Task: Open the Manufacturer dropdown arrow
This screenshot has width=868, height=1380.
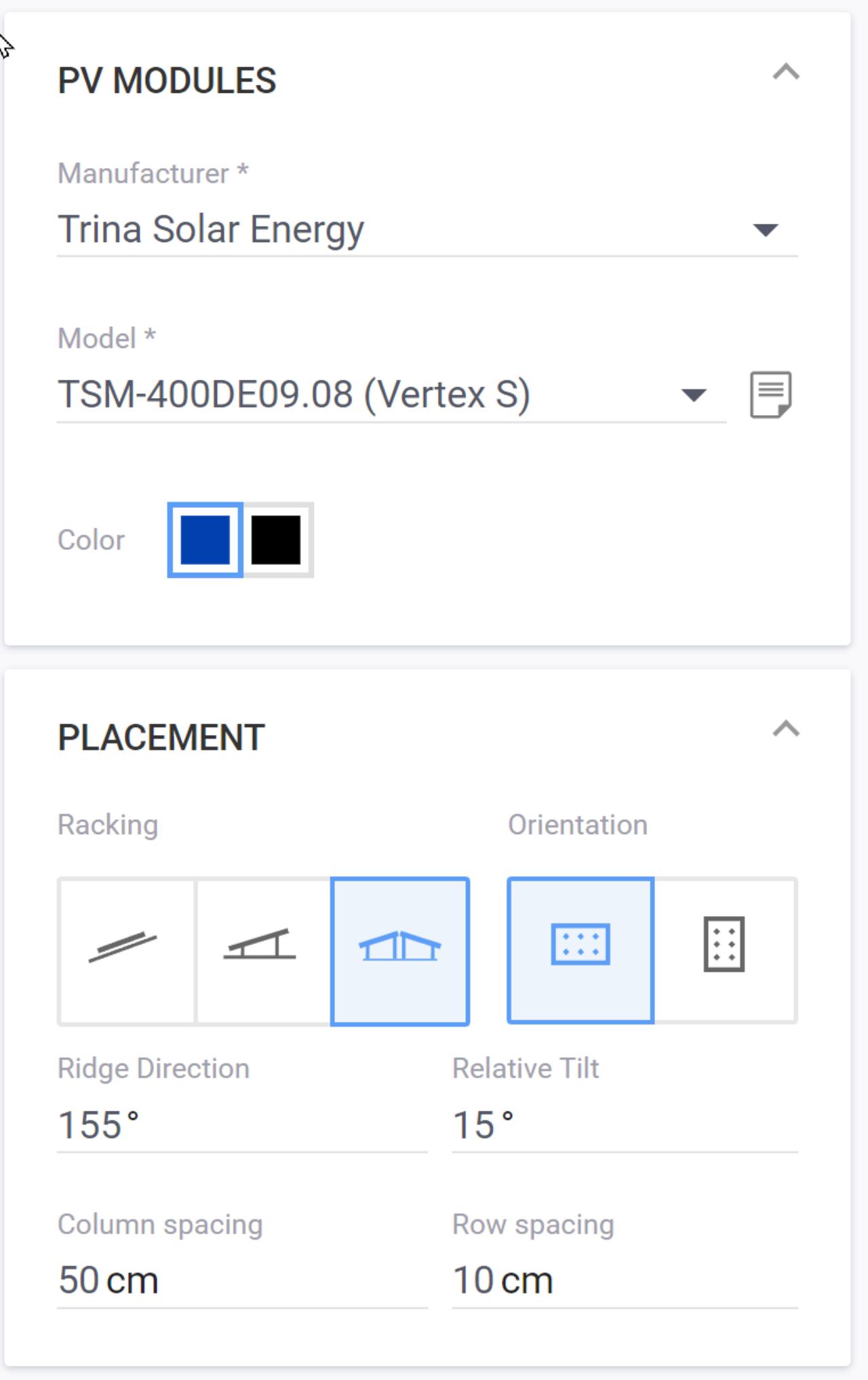Action: [766, 230]
